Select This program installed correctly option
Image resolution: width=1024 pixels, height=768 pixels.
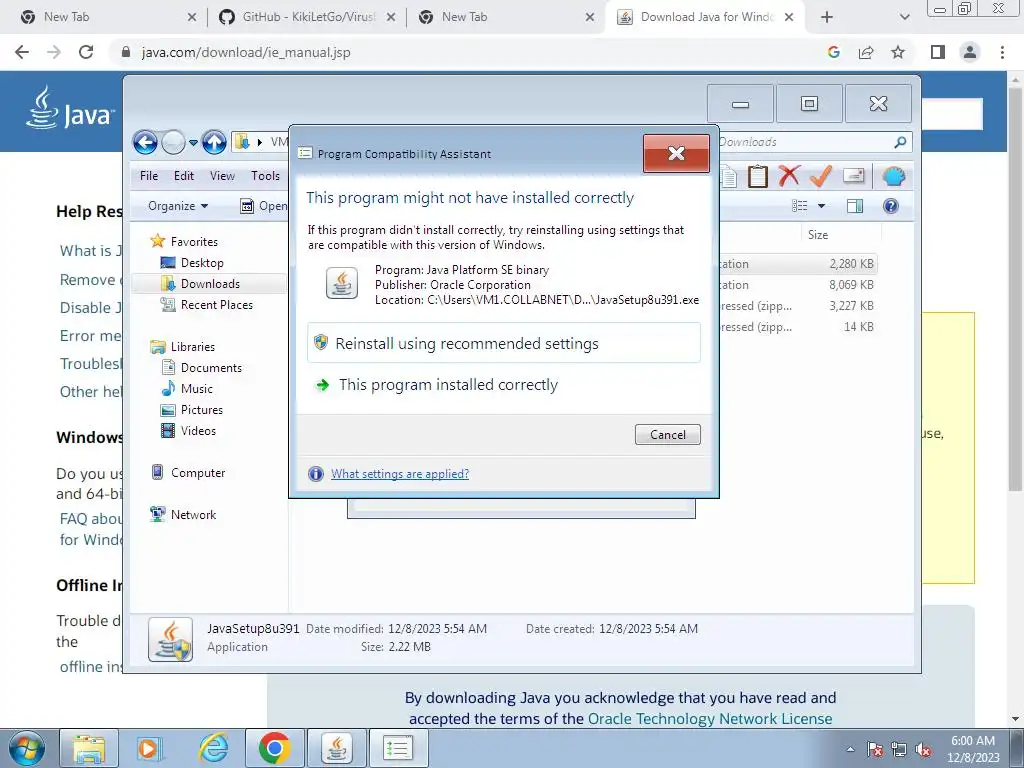coord(448,385)
